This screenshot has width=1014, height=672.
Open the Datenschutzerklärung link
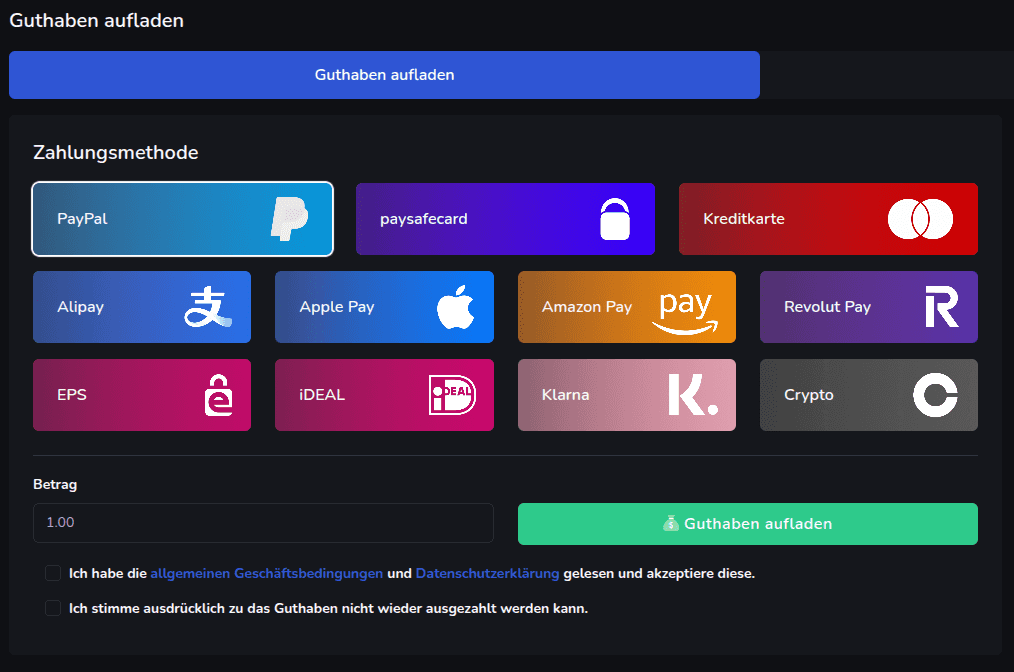point(487,573)
